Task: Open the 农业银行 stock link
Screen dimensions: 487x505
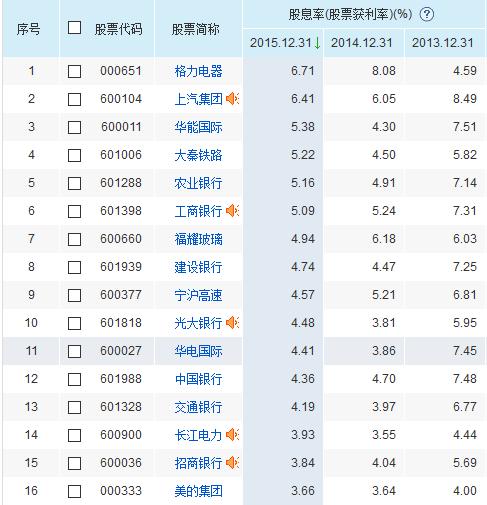Action: pyautogui.click(x=198, y=183)
